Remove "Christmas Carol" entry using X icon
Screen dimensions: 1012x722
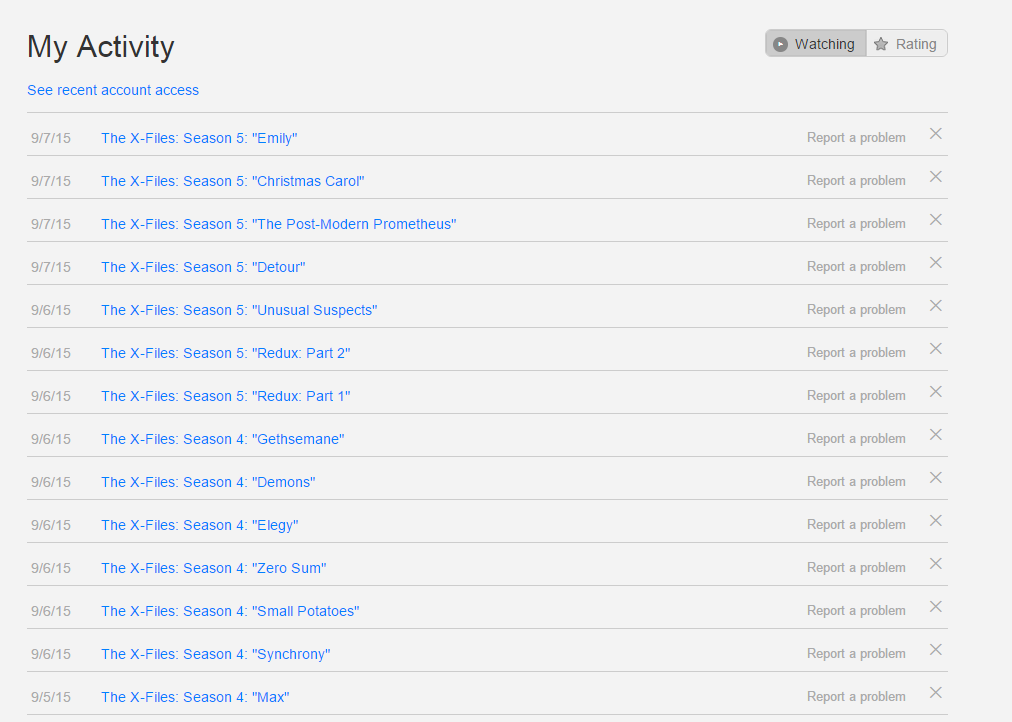click(x=935, y=177)
